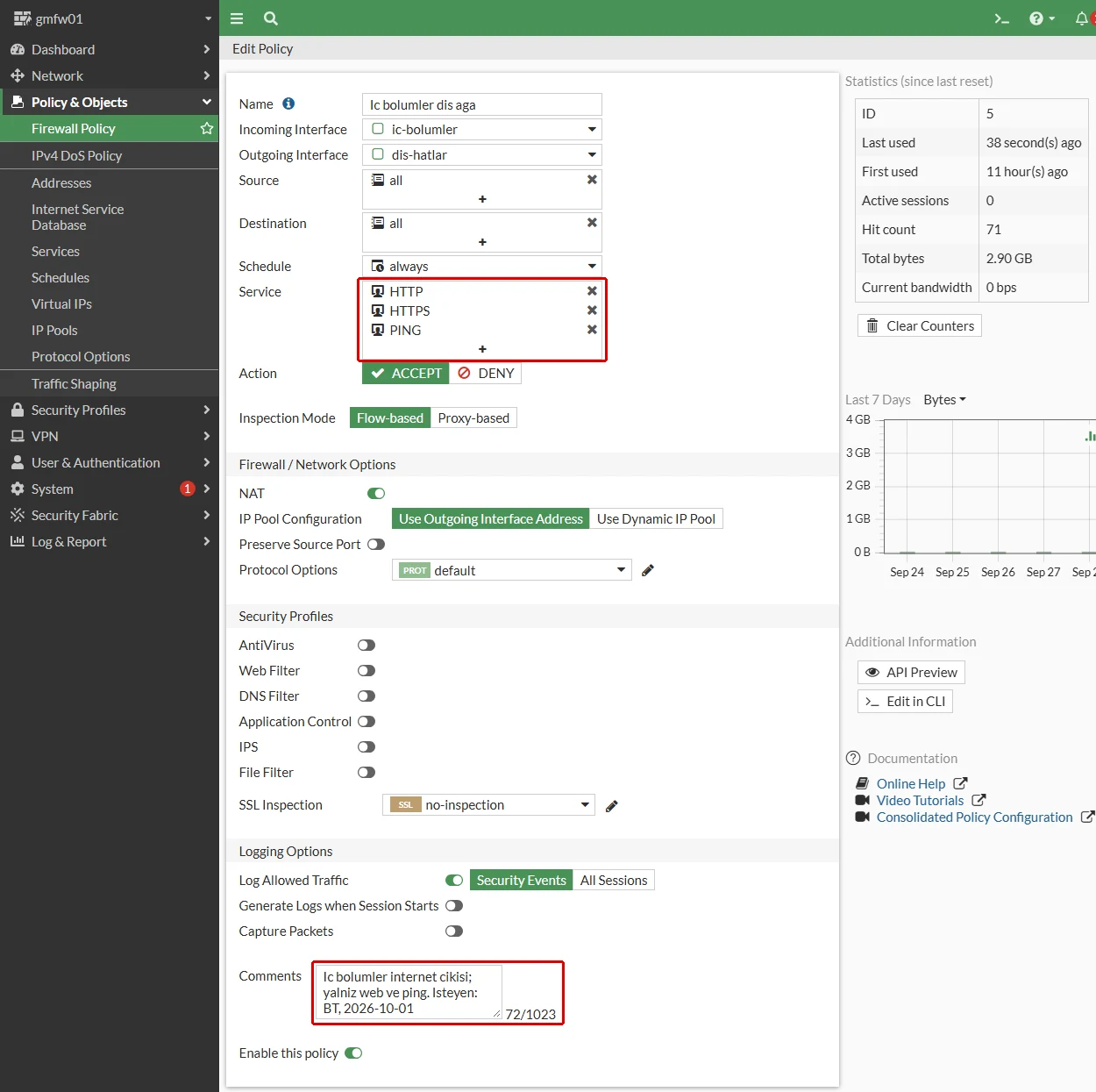Image resolution: width=1096 pixels, height=1092 pixels.
Task: Click the Log & Report chart icon
Action: (18, 541)
